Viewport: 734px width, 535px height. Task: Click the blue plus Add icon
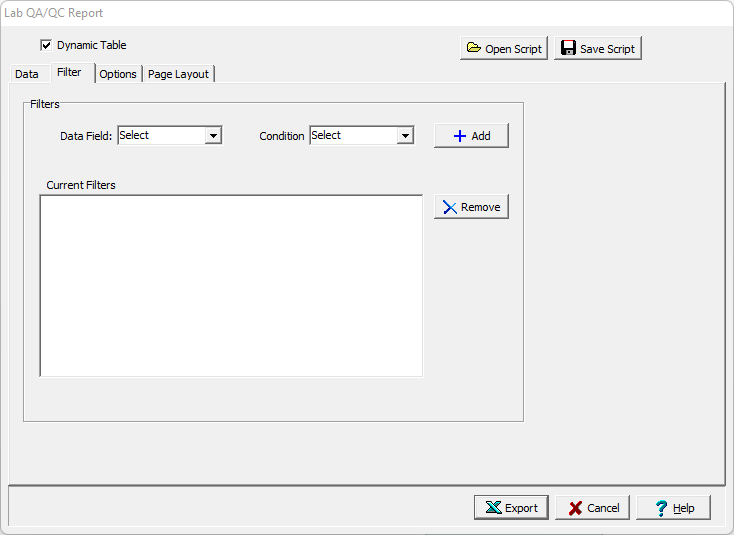pyautogui.click(x=460, y=136)
